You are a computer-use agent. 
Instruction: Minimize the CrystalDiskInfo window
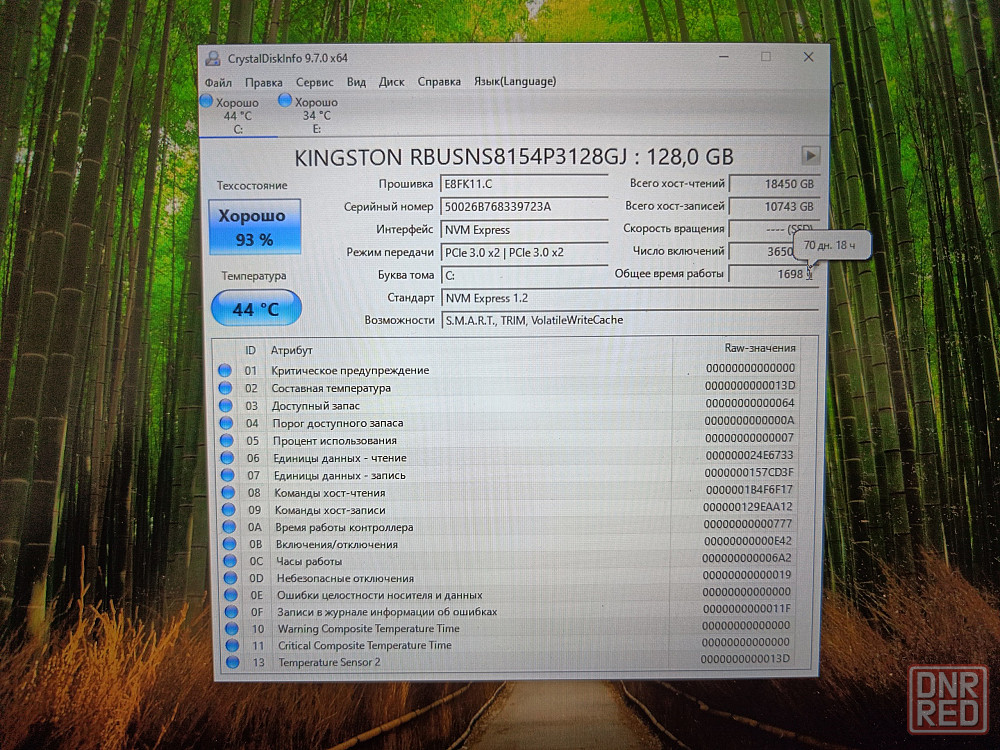click(x=724, y=57)
